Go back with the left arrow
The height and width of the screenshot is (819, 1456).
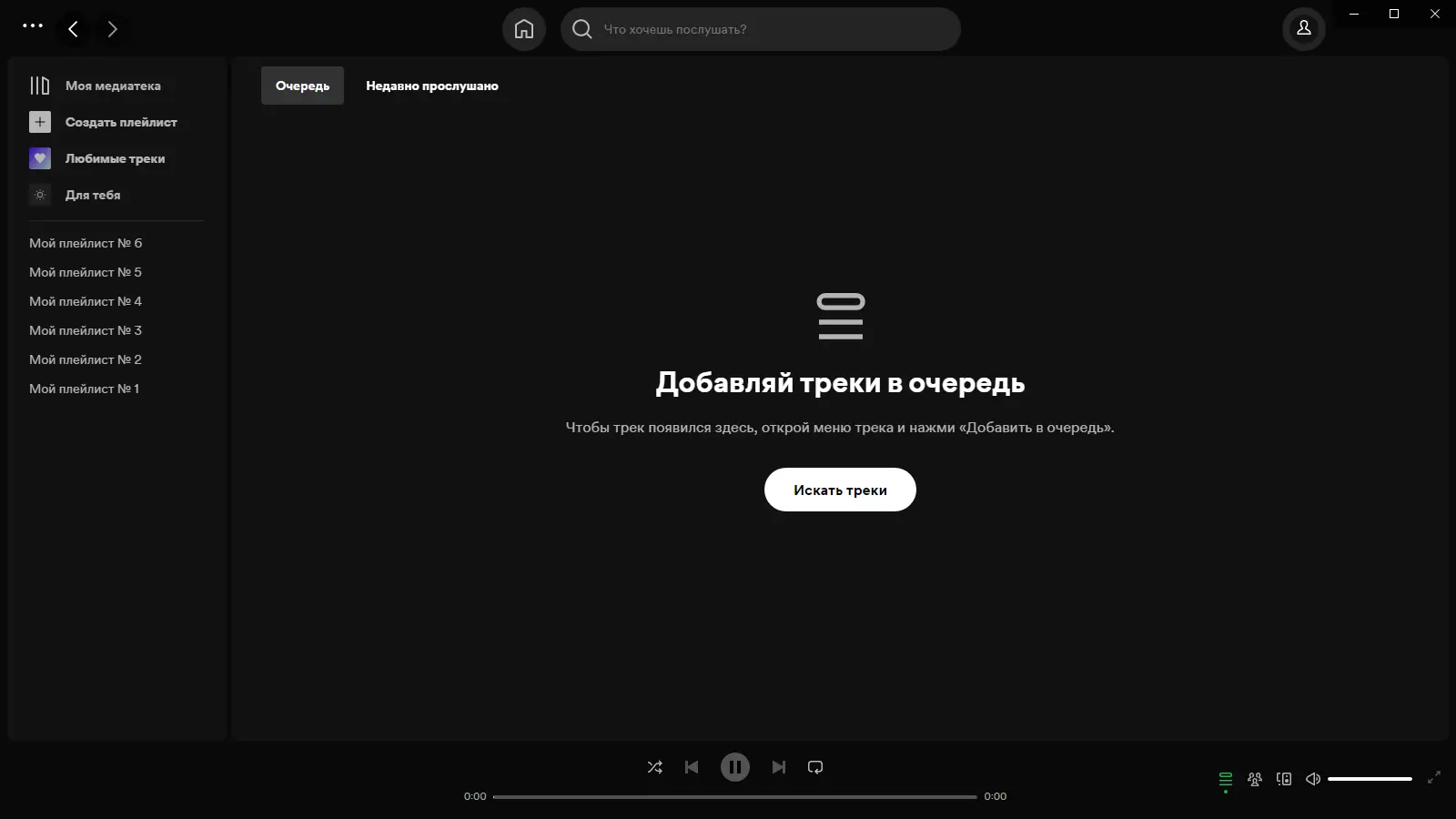pos(74,29)
